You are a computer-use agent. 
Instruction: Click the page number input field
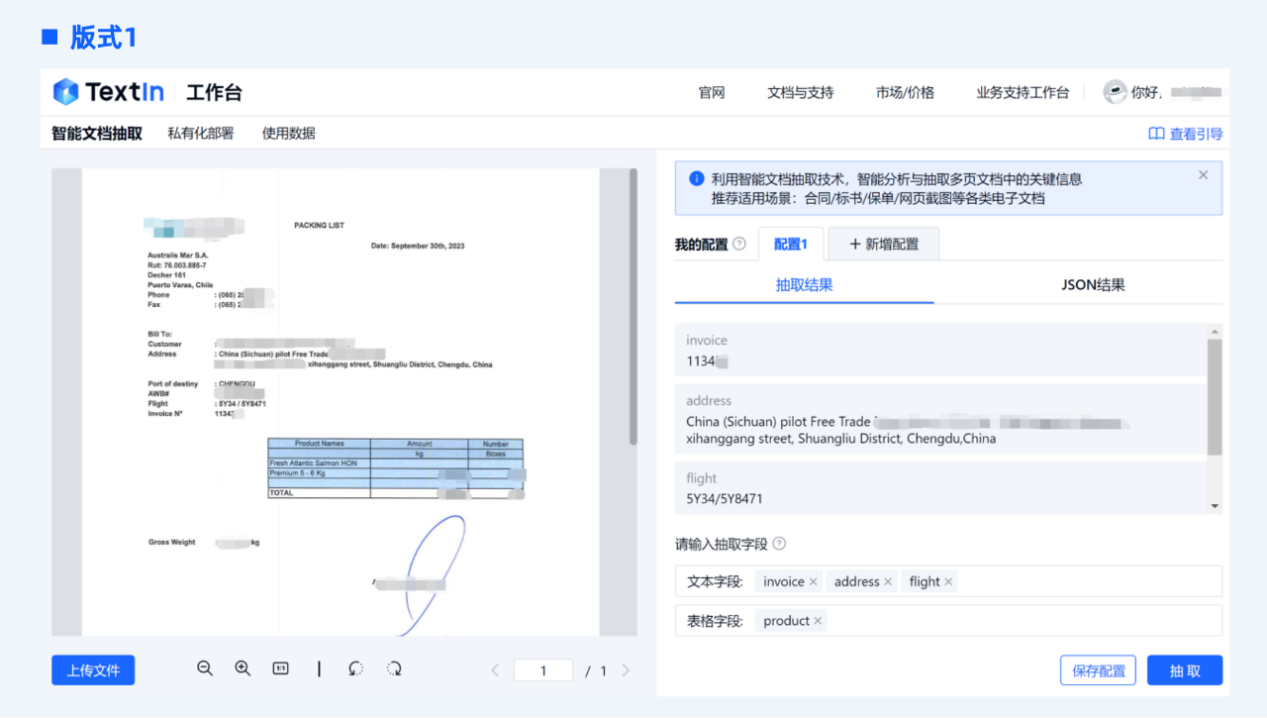click(x=543, y=671)
